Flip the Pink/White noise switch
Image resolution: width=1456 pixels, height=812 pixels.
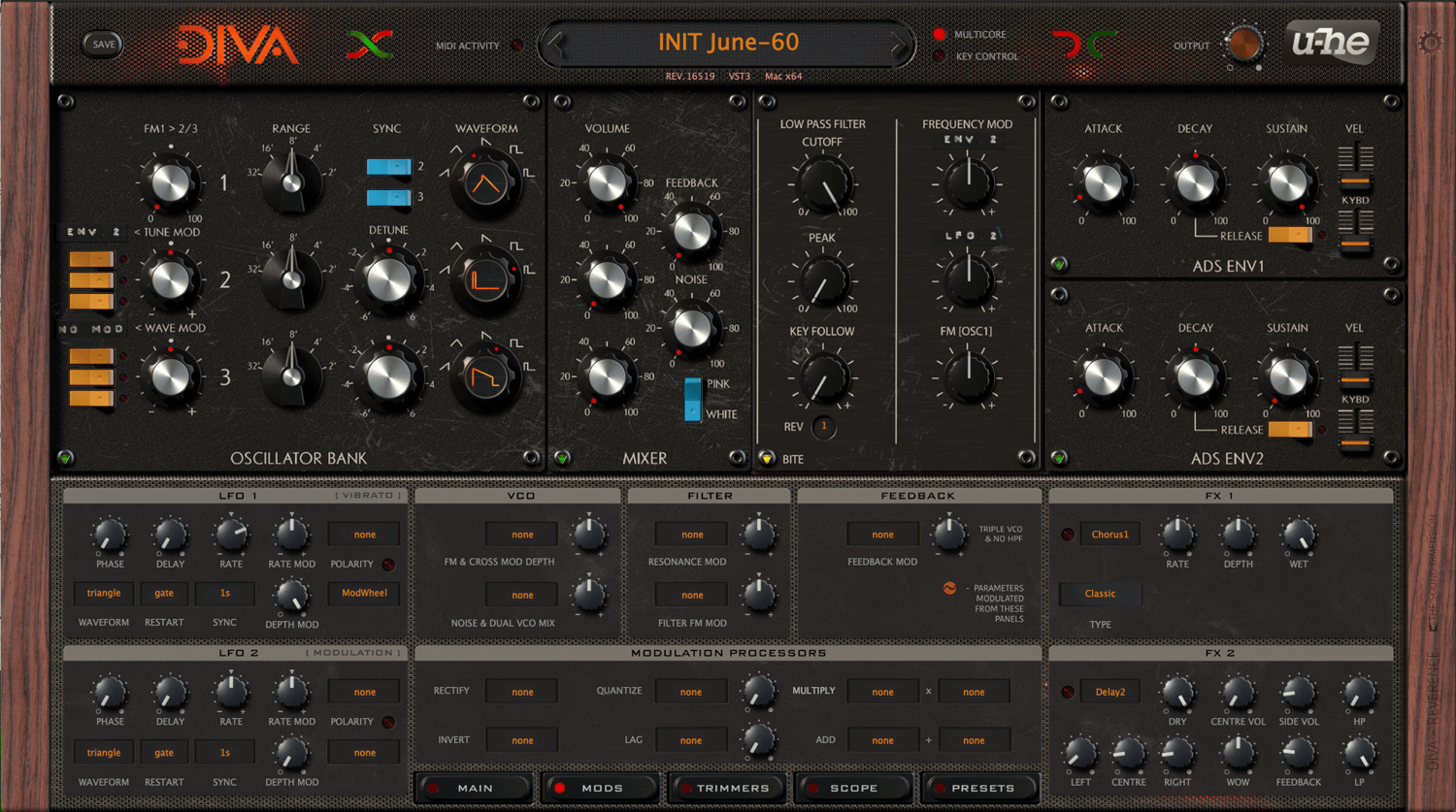pyautogui.click(x=693, y=399)
